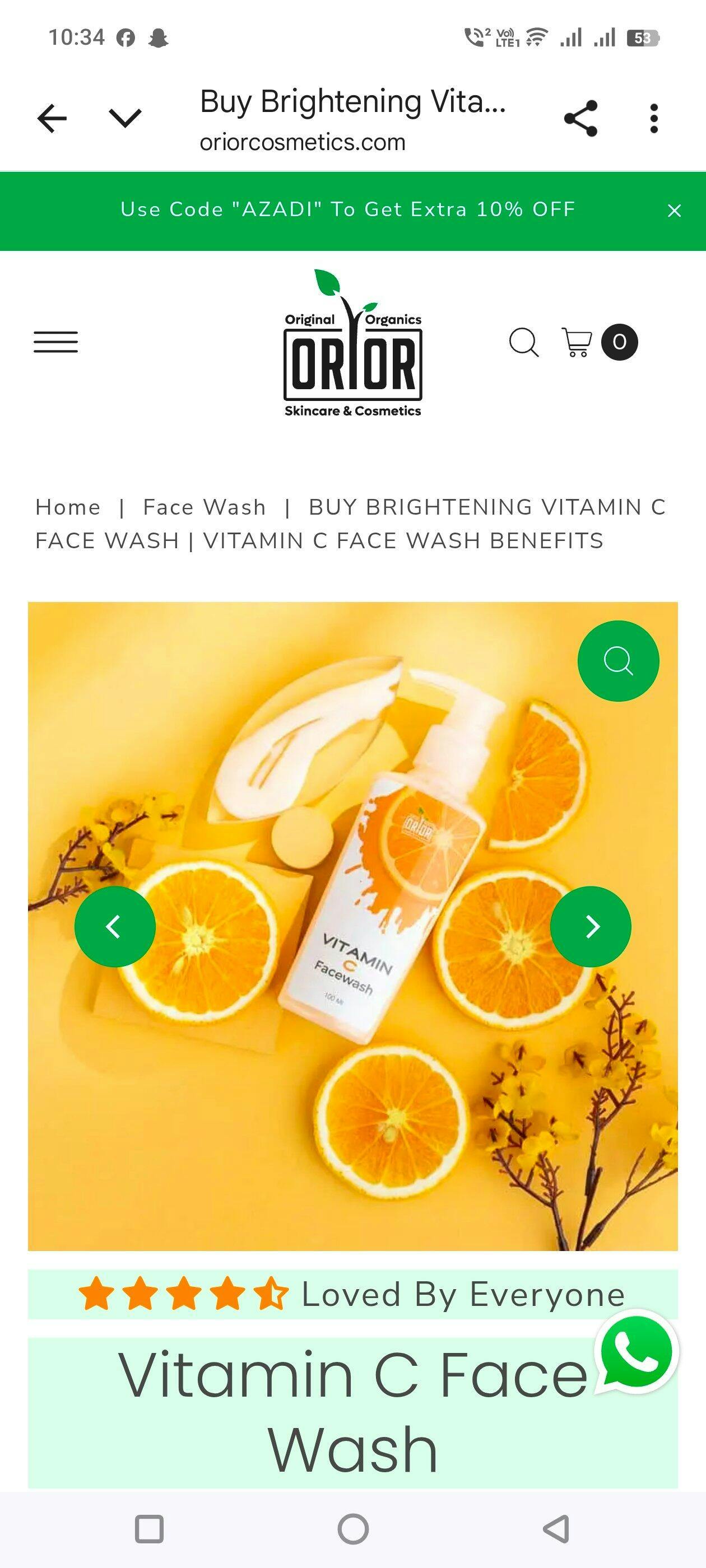Open WhatsApp chat bubble
This screenshot has width=706, height=1568.
[x=637, y=1352]
